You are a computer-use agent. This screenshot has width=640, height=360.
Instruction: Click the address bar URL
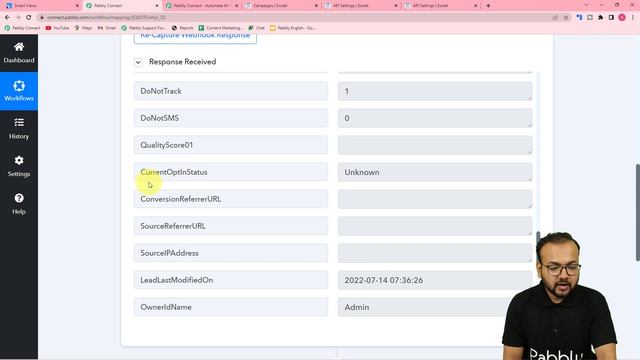click(x=106, y=18)
